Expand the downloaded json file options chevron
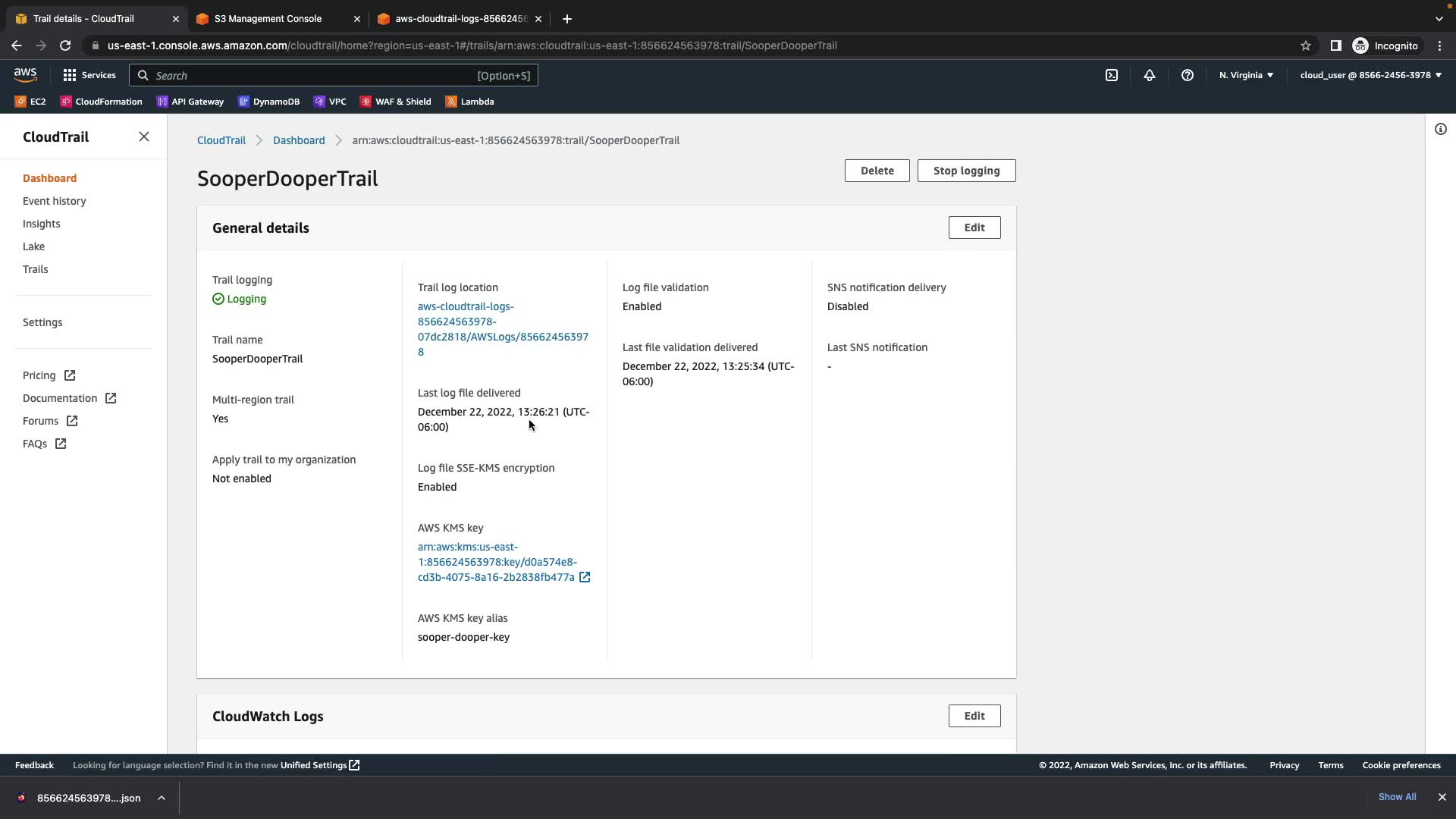This screenshot has height=819, width=1456. (x=162, y=798)
